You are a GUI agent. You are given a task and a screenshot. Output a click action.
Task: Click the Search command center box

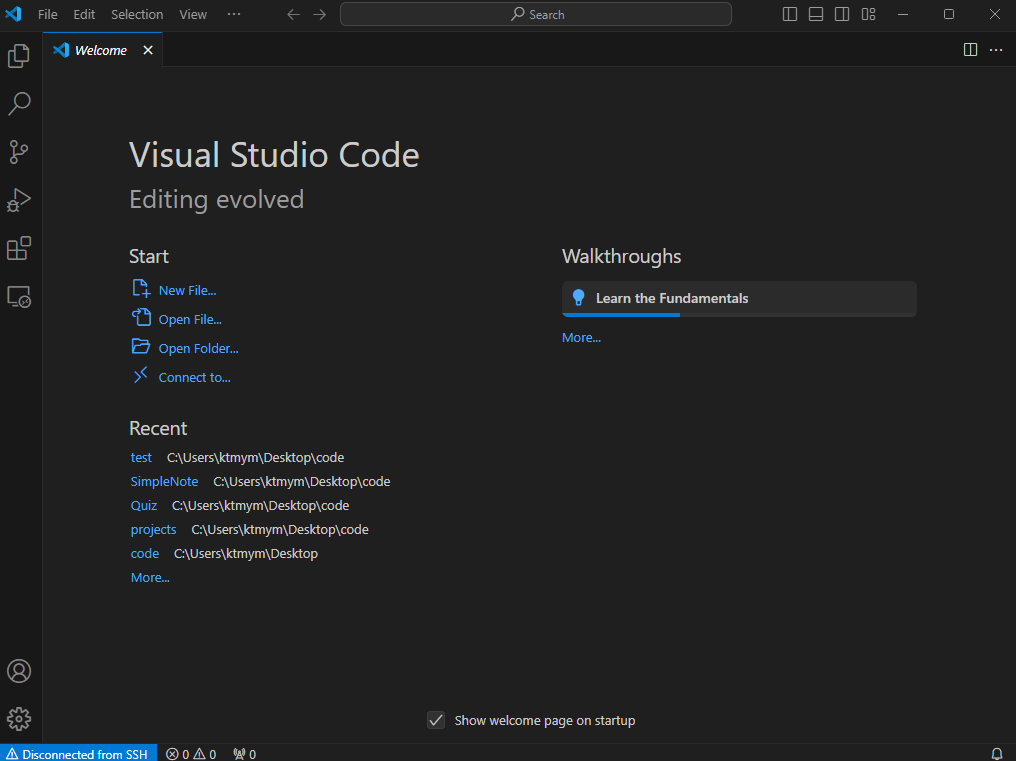pos(536,14)
